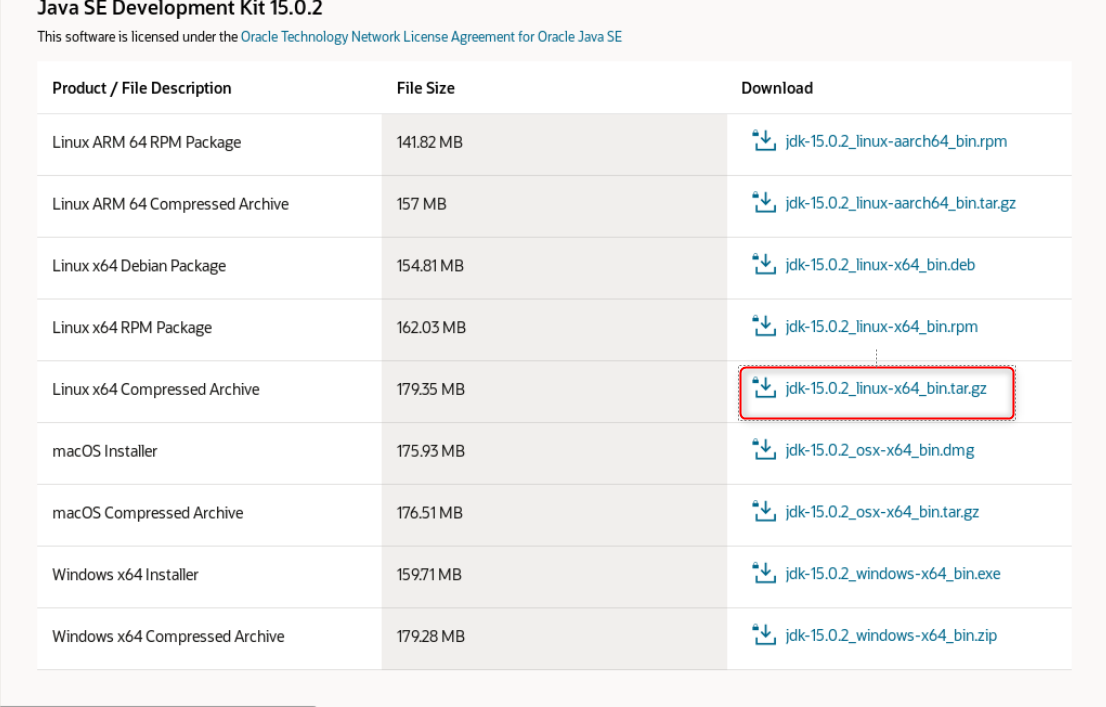Screen dimensions: 1106x707
Task: Click the 'Java SE Development Kit 15.0.2' heading
Action: click(180, 8)
